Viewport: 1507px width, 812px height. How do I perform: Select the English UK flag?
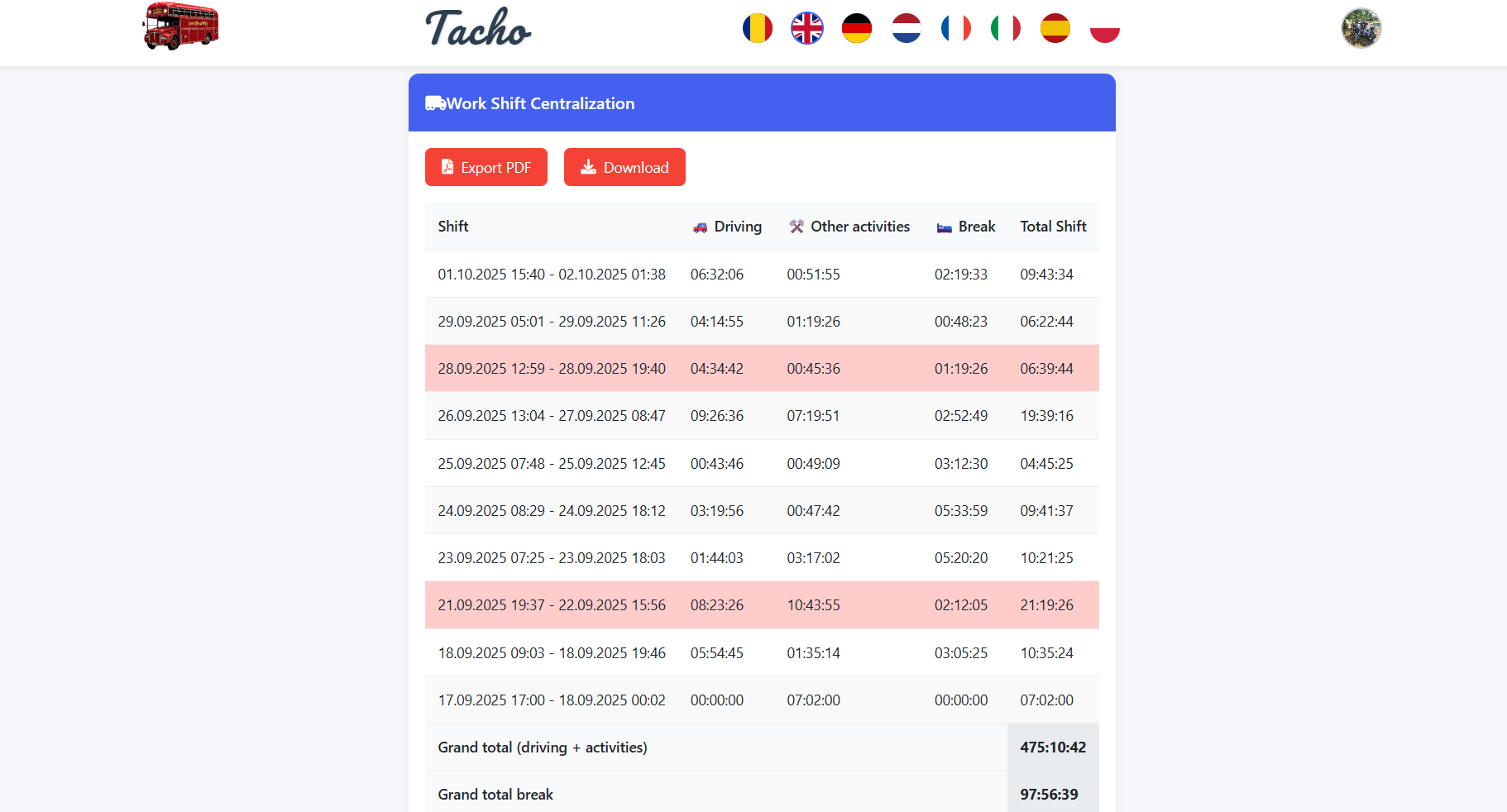point(806,28)
